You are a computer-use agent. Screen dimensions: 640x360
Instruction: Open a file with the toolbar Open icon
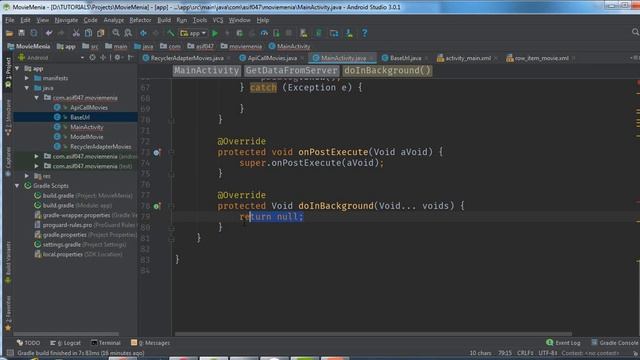[9, 33]
